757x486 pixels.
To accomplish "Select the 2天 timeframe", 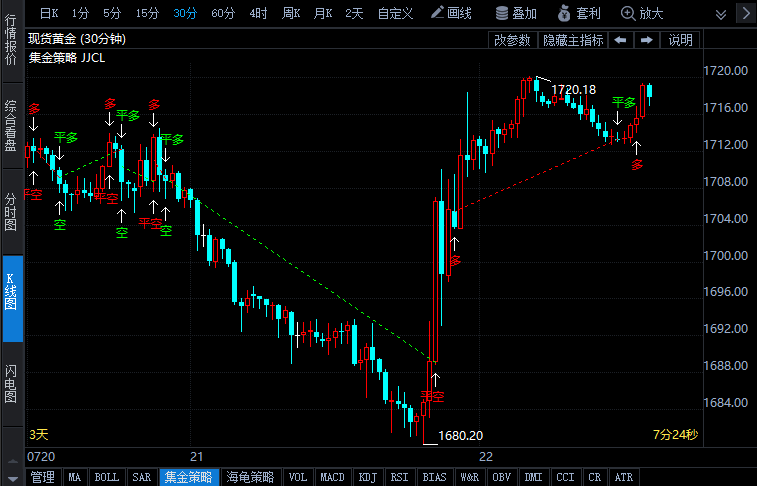I will point(354,14).
